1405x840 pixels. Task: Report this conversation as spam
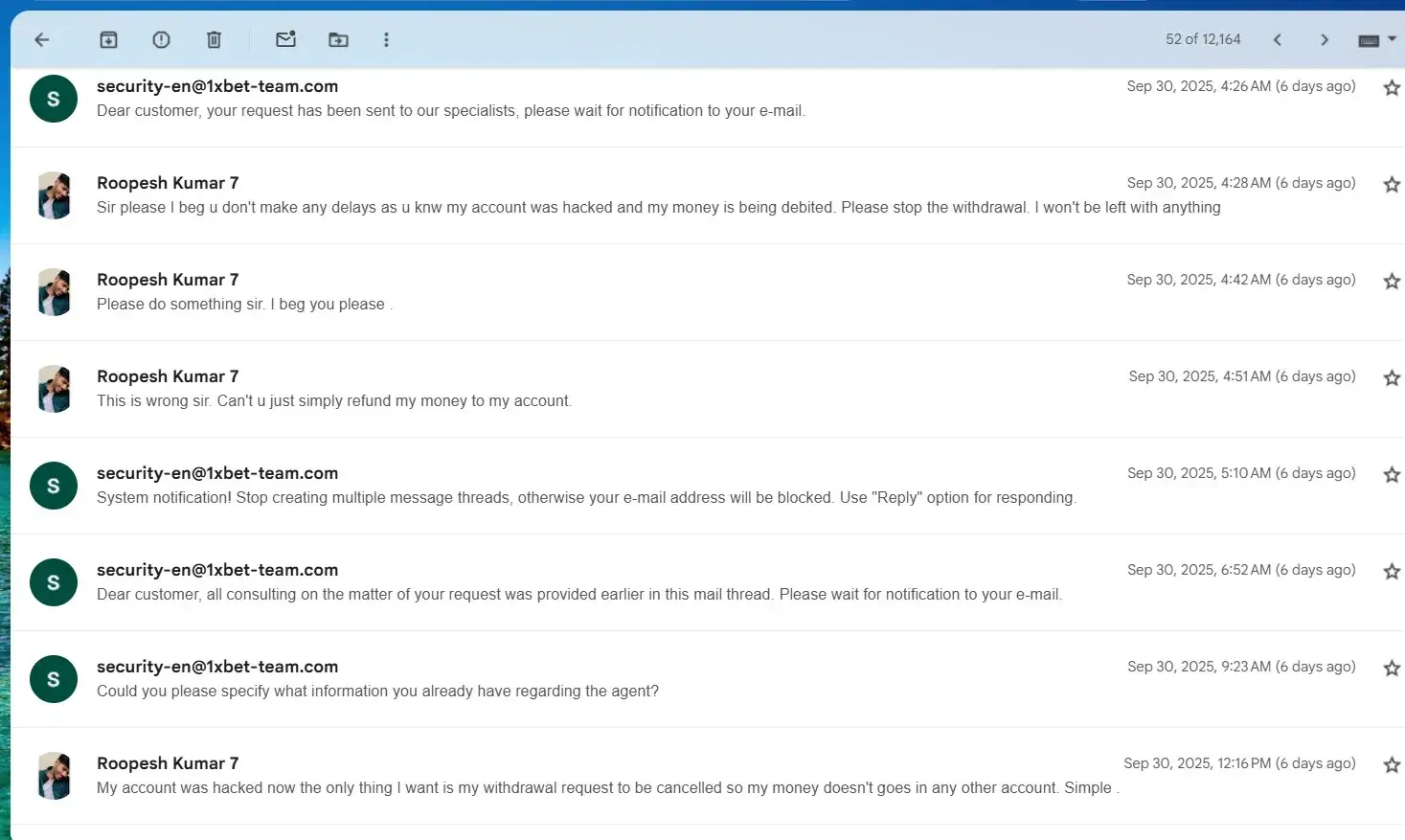(x=161, y=39)
